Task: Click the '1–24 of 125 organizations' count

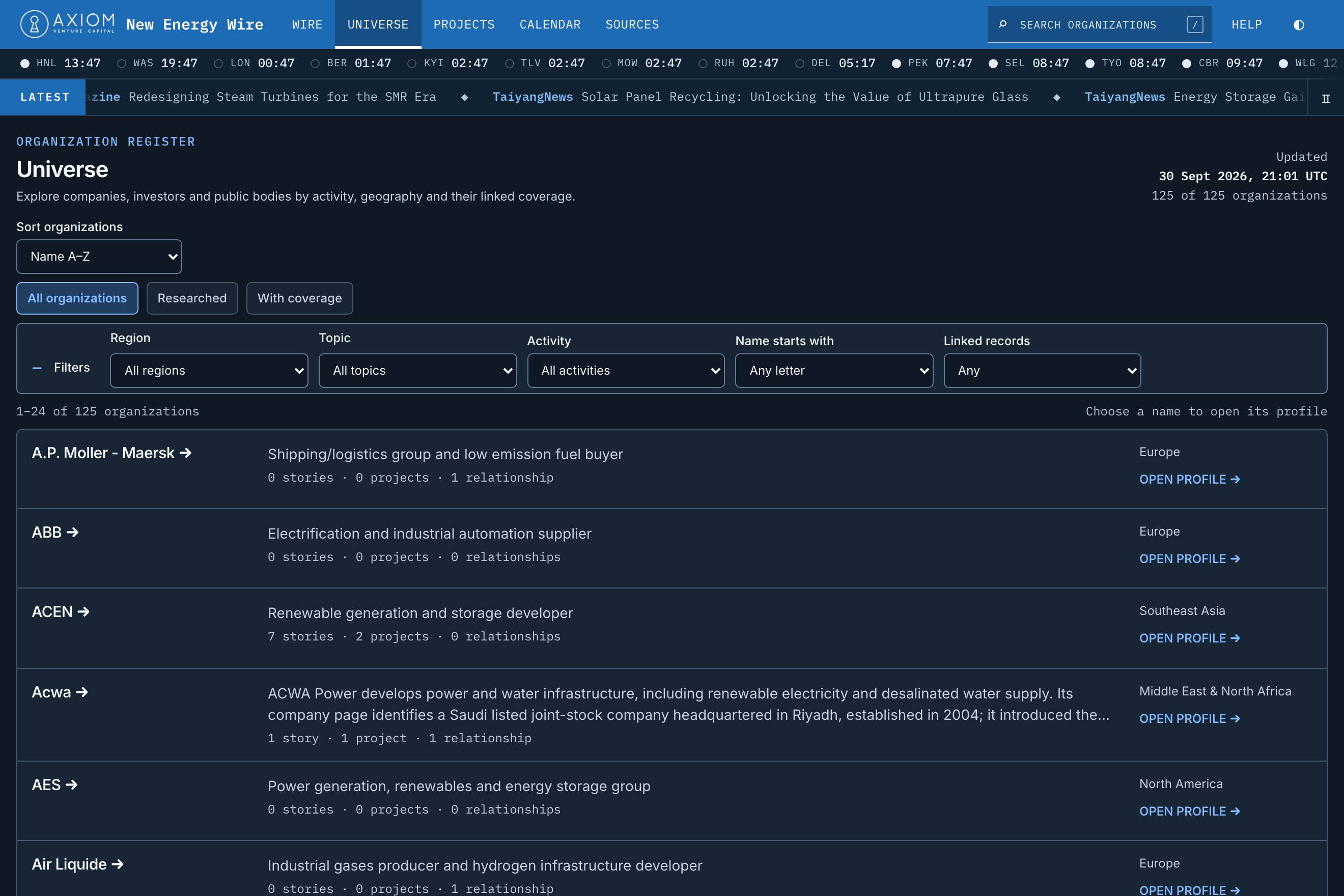Action: tap(108, 411)
